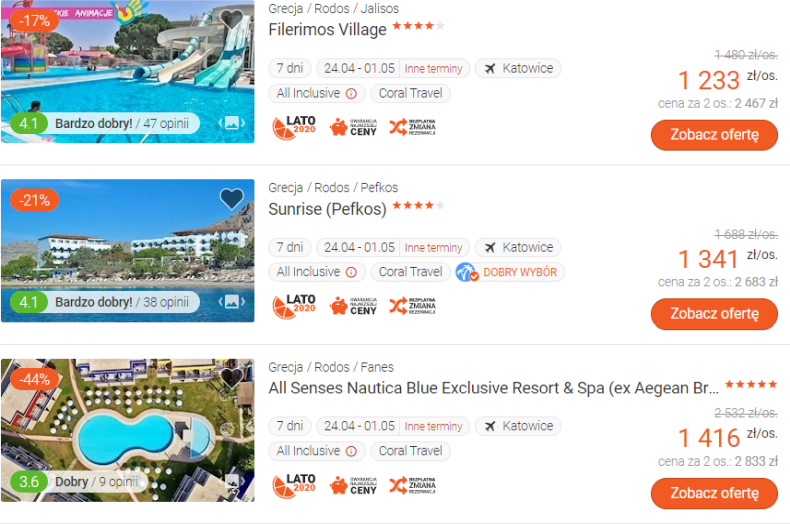790x524 pixels.
Task: Expand Inne terminy for Filerimos Village
Action: pyautogui.click(x=433, y=69)
